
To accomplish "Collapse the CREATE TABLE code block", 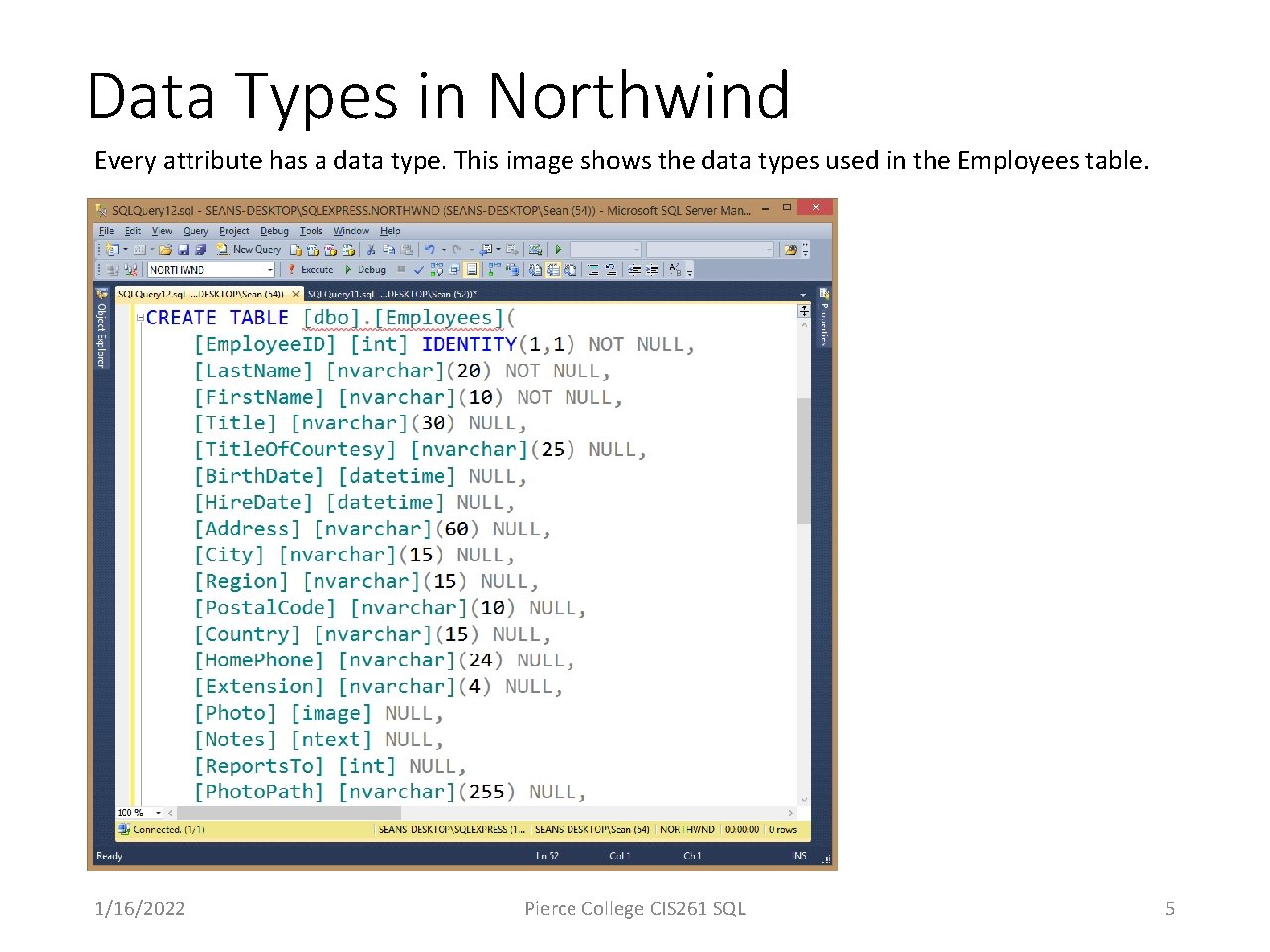I will pos(140,318).
